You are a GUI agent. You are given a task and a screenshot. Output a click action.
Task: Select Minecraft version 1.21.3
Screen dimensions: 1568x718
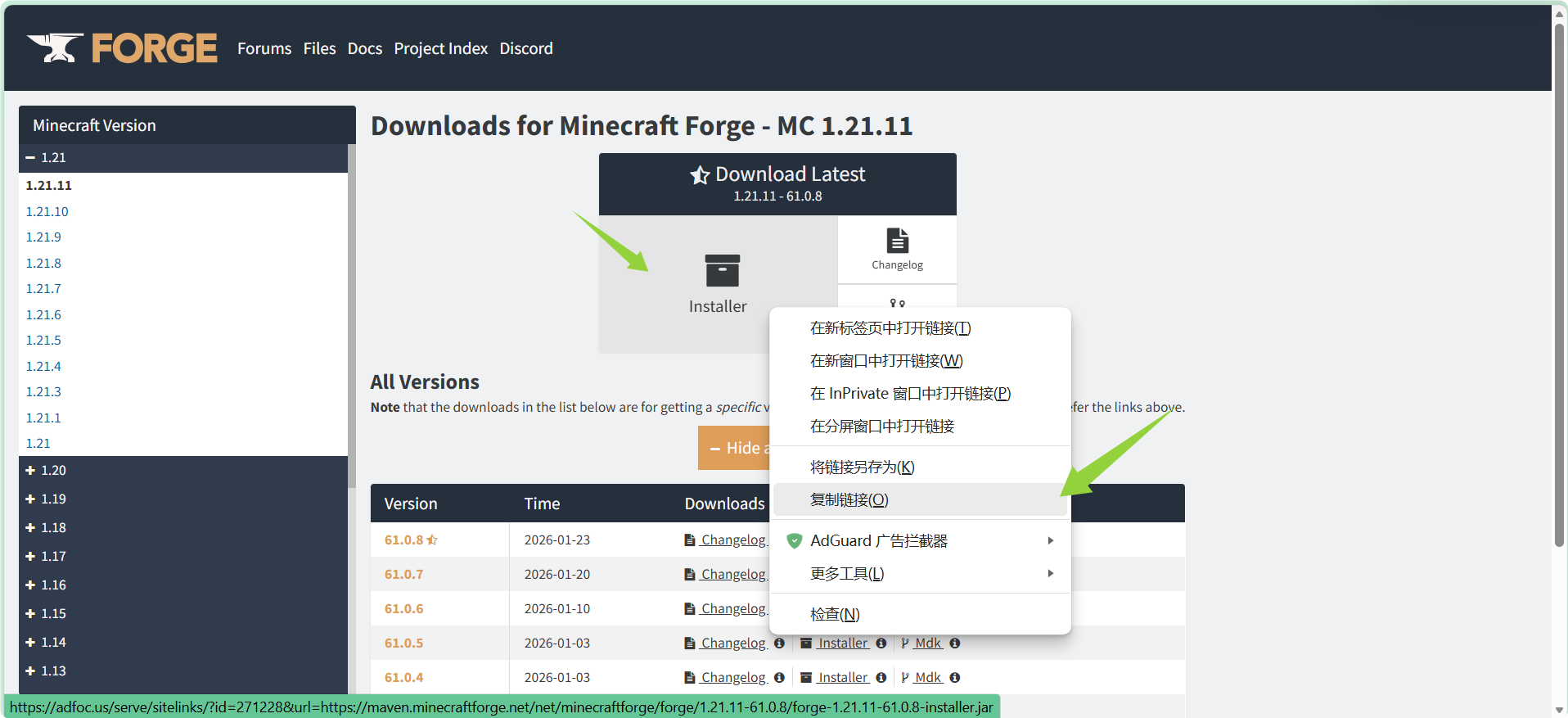pyautogui.click(x=43, y=391)
